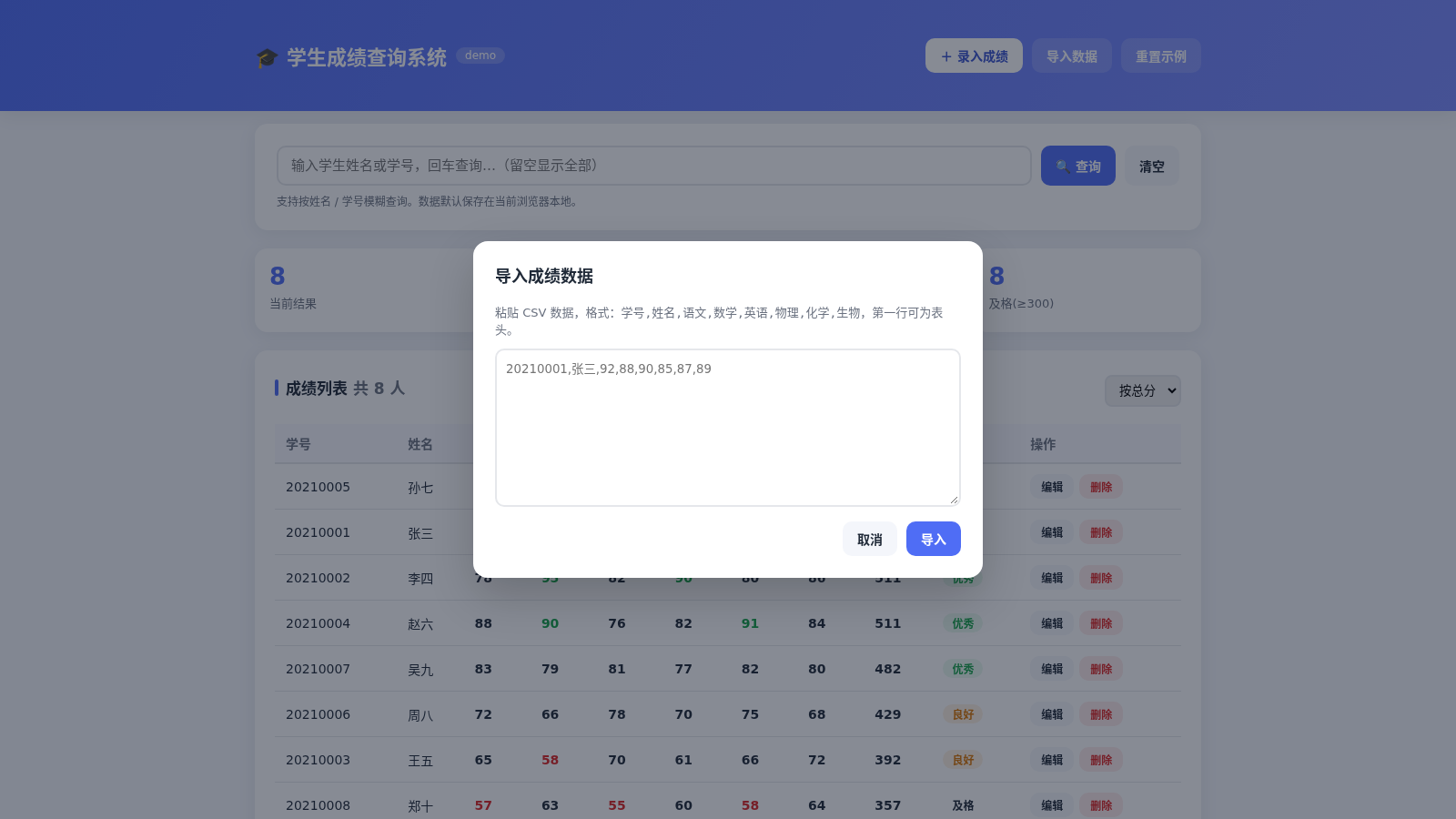This screenshot has height=819, width=1456.
Task: Confirm import with the 导入 button
Action: point(933,539)
